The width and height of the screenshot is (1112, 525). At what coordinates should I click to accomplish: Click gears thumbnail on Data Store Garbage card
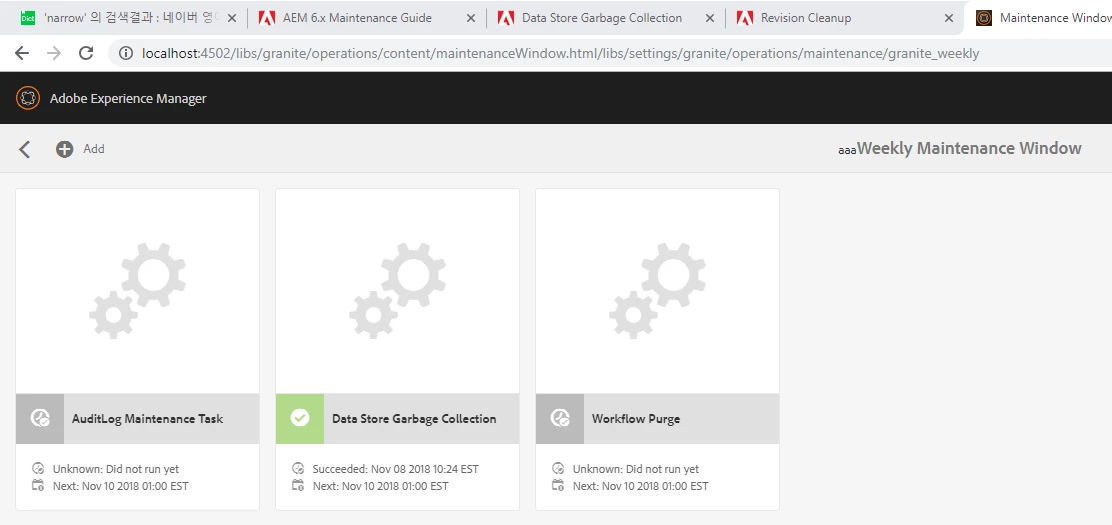[398, 291]
